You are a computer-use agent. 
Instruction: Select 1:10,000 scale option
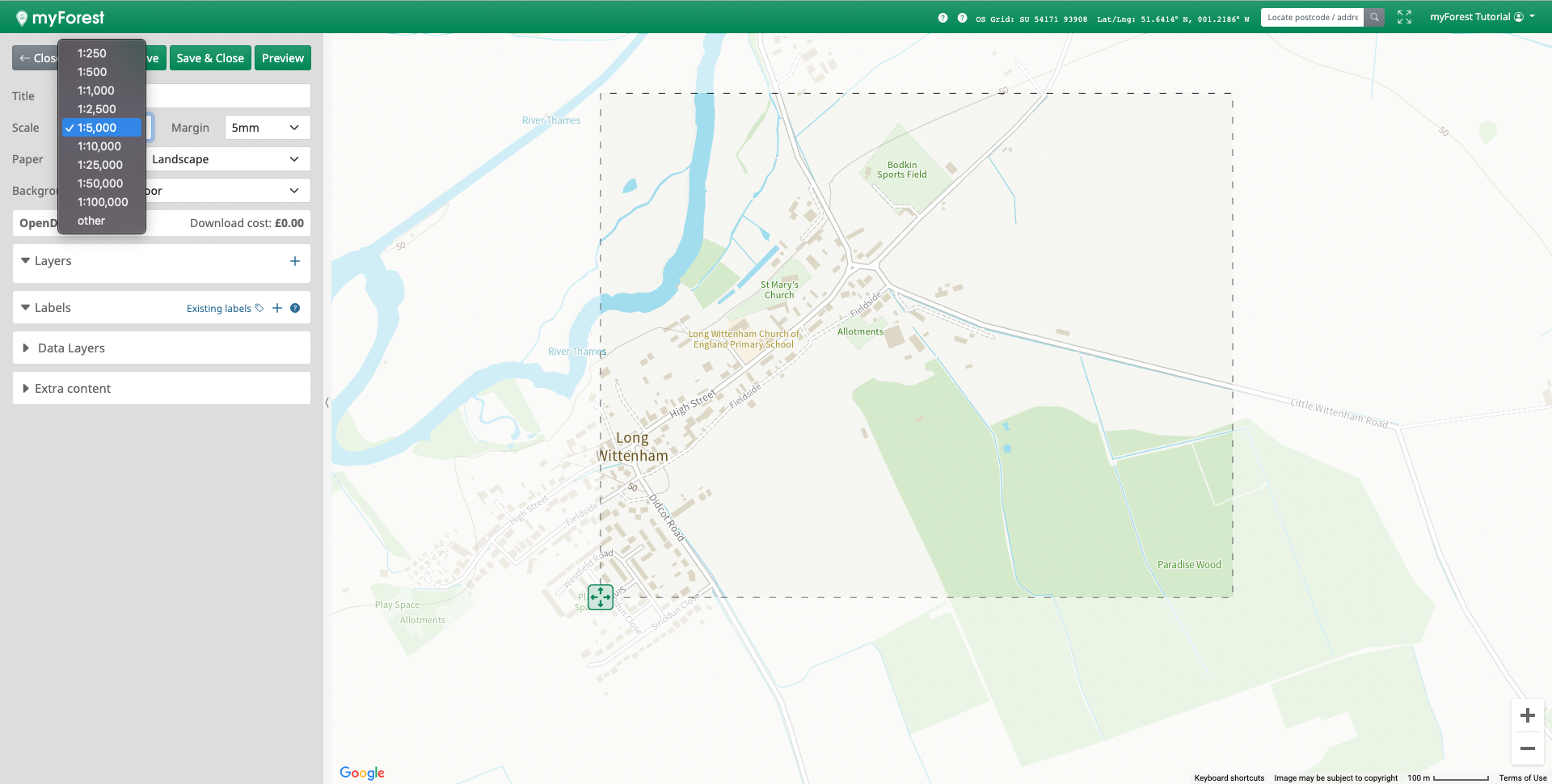click(99, 146)
